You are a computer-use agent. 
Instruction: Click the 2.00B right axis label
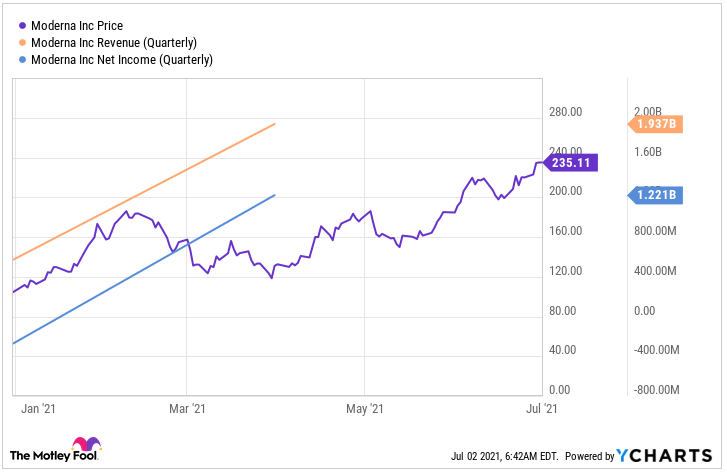(x=648, y=112)
